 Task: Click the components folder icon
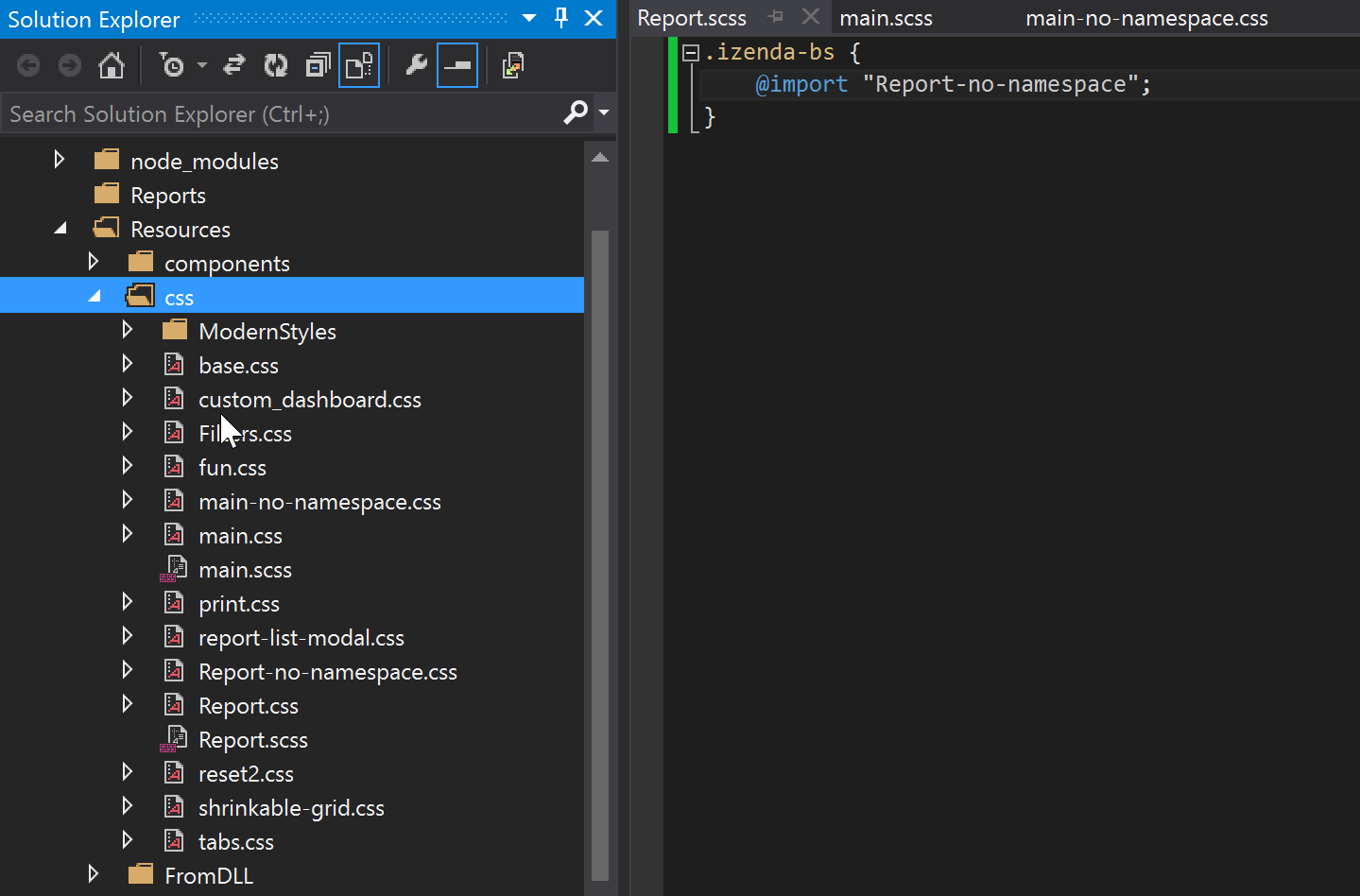point(141,261)
